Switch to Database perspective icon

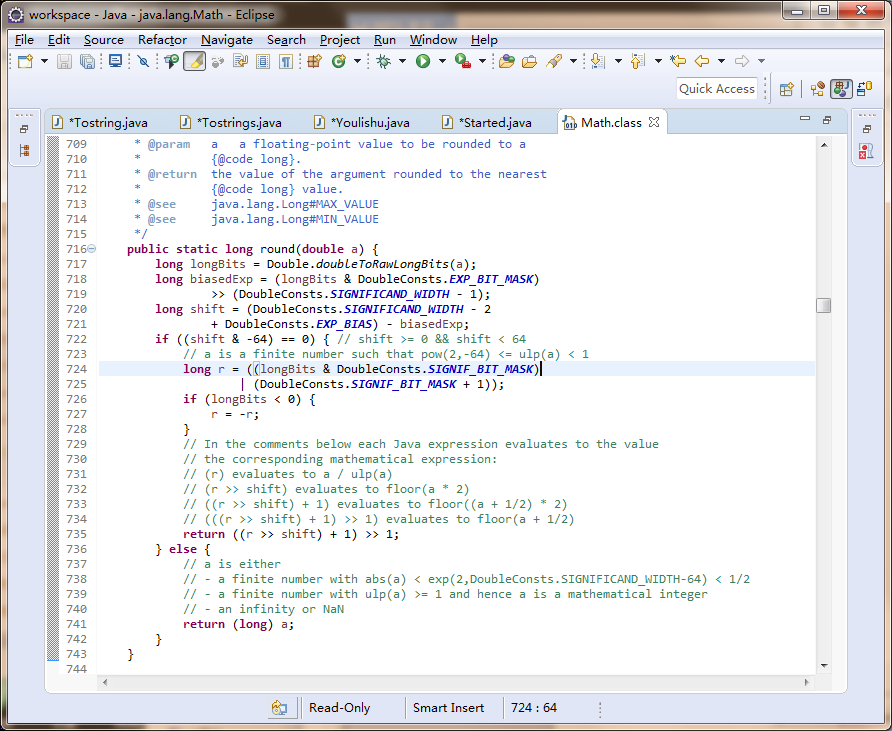point(865,89)
